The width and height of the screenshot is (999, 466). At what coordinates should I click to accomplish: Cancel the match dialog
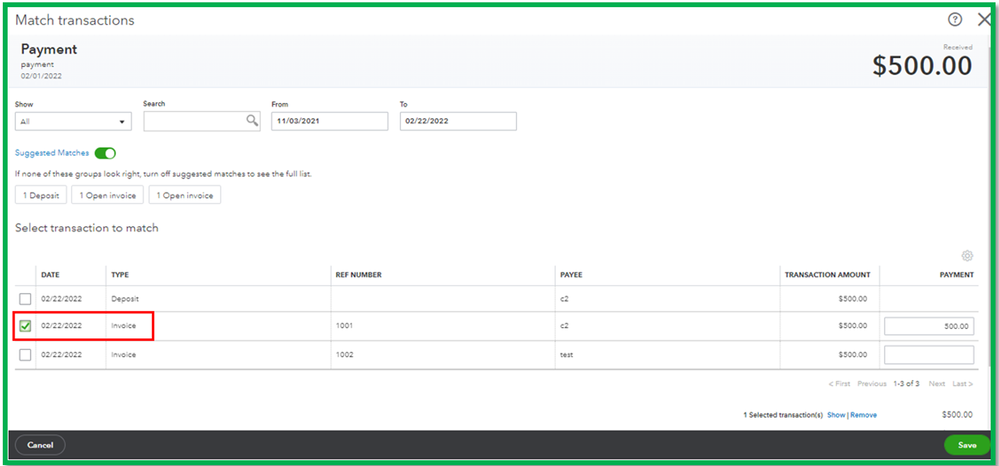click(40, 445)
